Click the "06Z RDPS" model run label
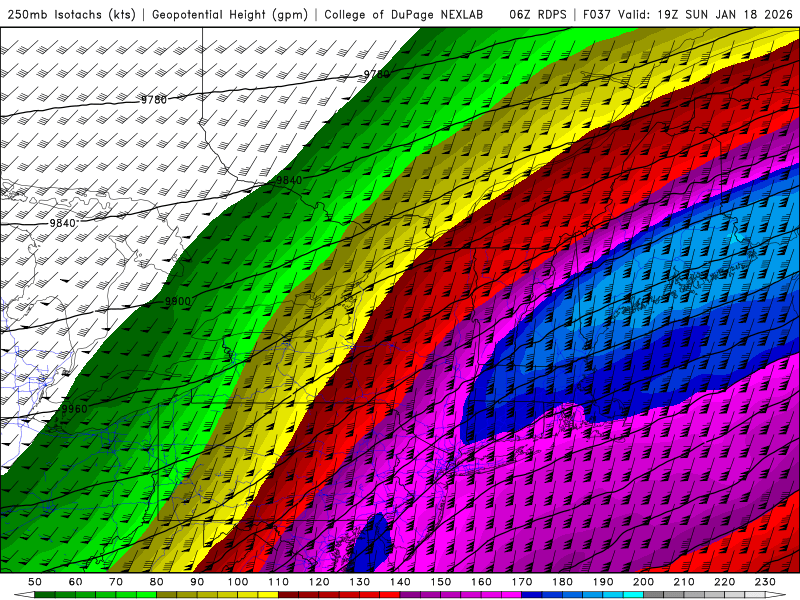This screenshot has height=600, width=800. coord(538,14)
